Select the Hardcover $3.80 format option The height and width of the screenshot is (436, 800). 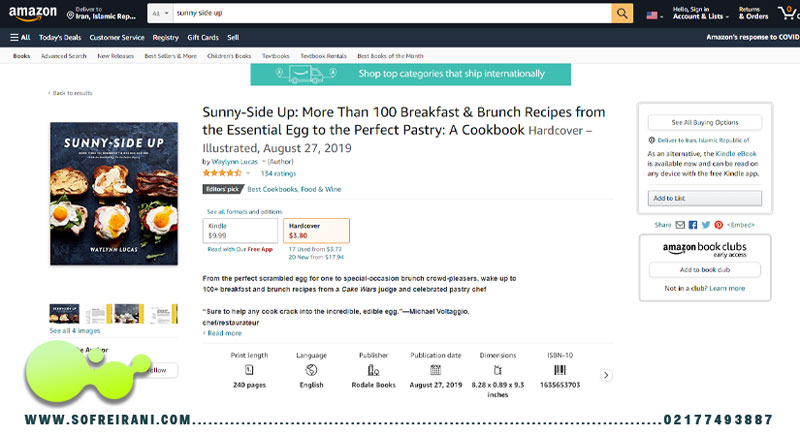point(316,230)
